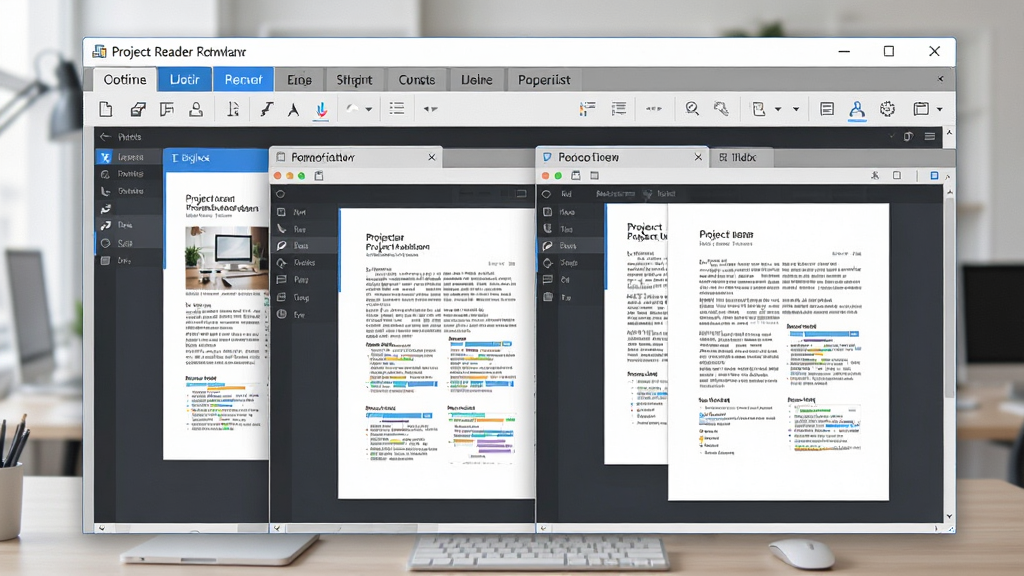Viewport: 1024px width, 576px height.
Task: Select the Remet ribbon tab
Action: (244, 80)
